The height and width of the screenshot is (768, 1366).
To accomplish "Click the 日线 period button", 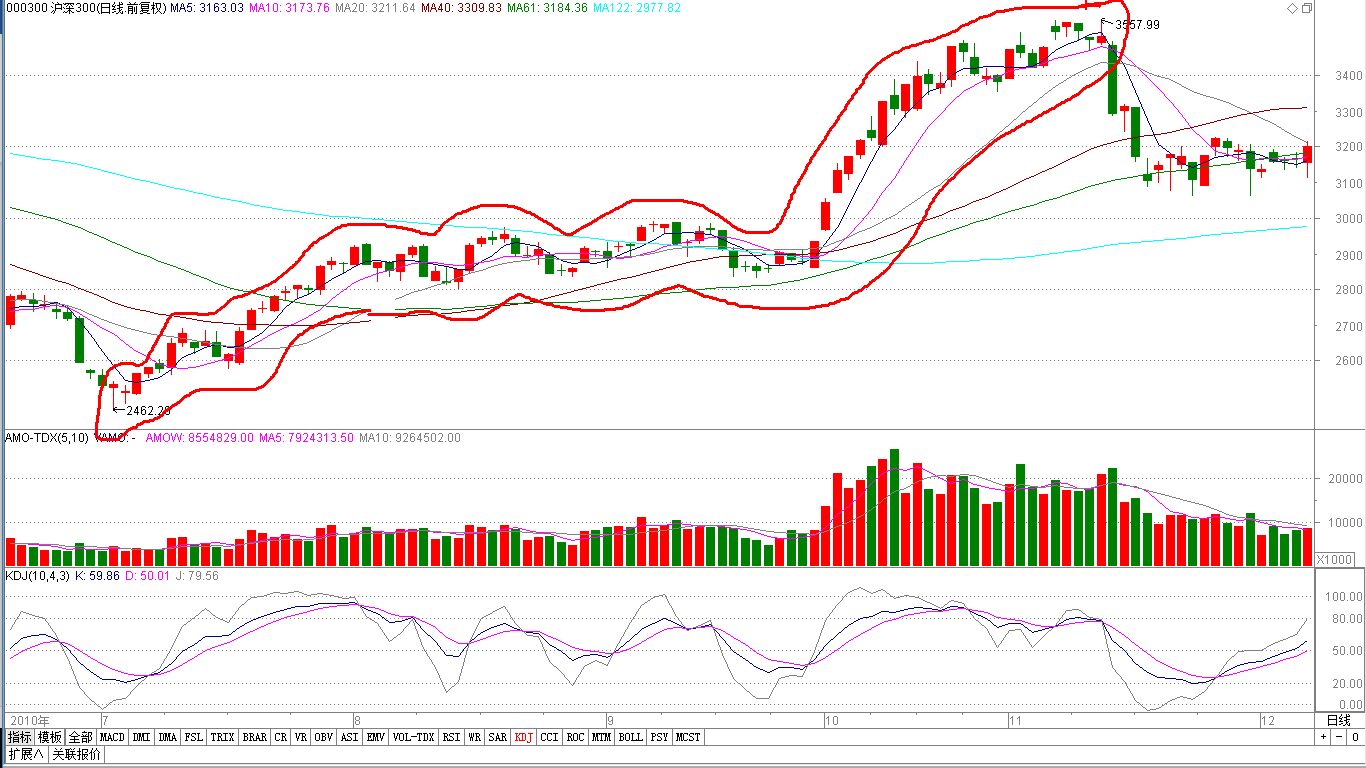I will pyautogui.click(x=1339, y=720).
